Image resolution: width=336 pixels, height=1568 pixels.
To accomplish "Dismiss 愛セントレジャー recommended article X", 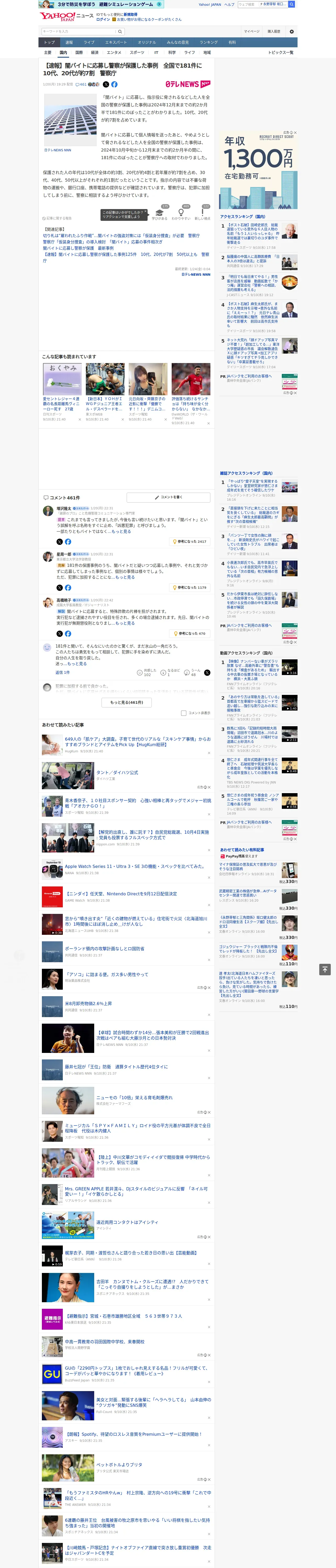I will click(x=79, y=419).
